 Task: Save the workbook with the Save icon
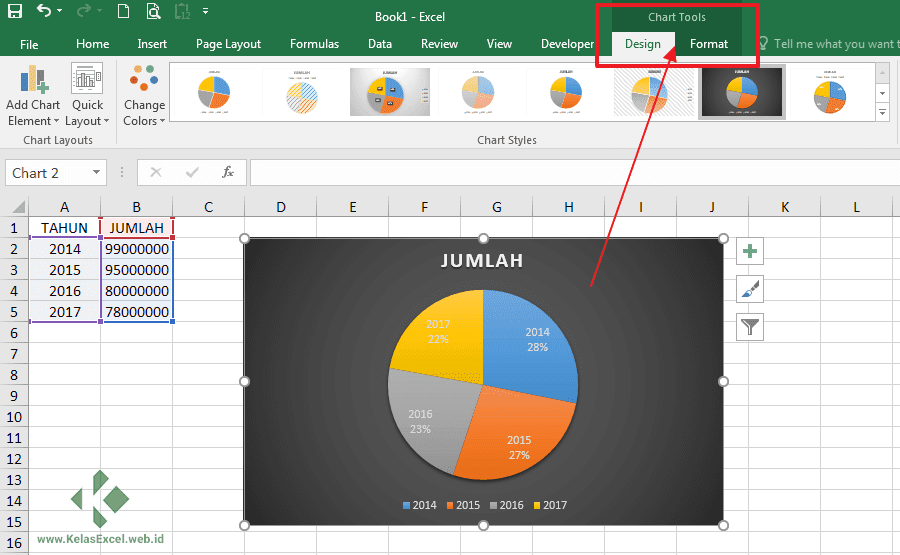pos(15,11)
